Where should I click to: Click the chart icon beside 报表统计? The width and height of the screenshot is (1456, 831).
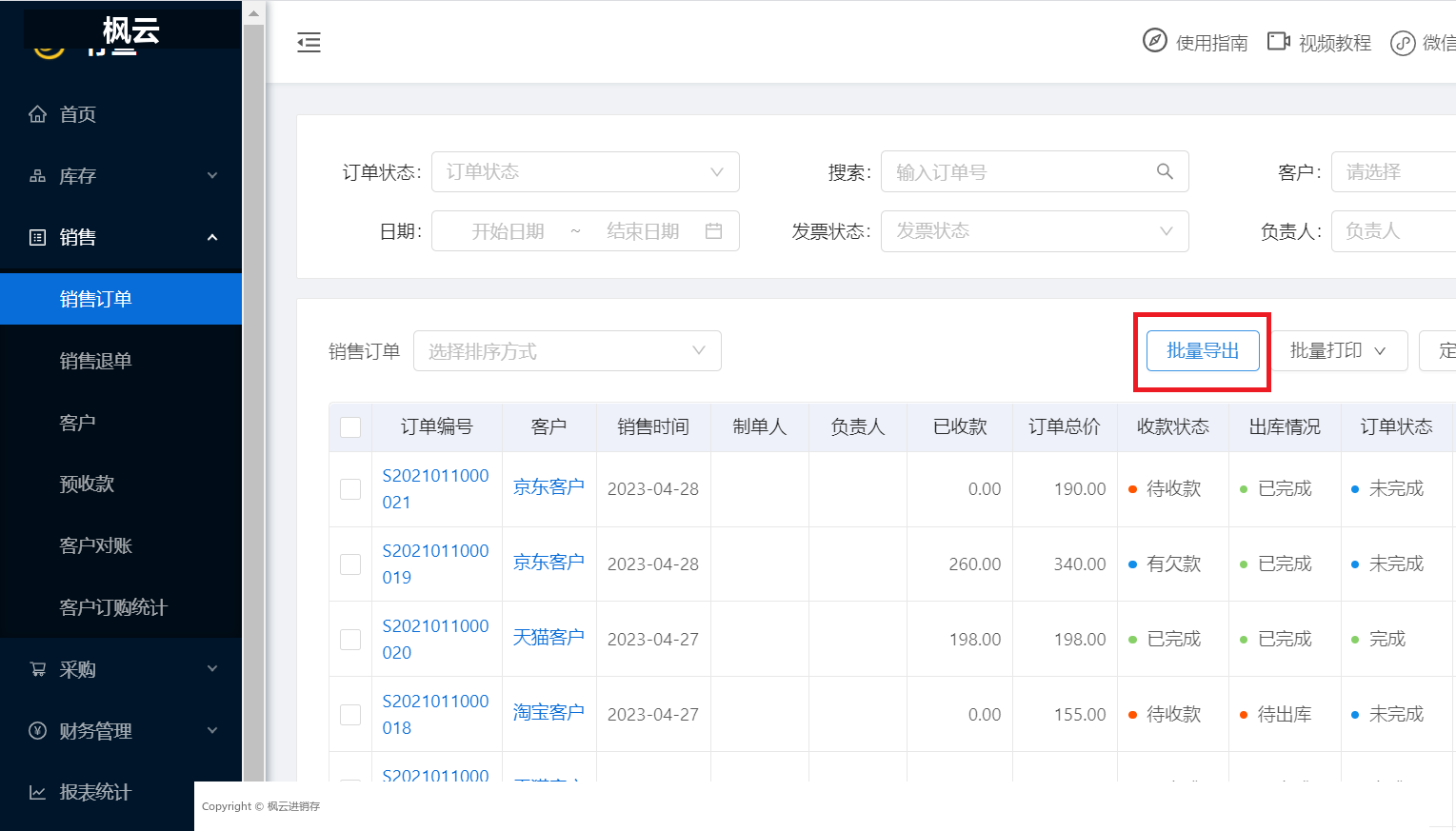coord(37,792)
